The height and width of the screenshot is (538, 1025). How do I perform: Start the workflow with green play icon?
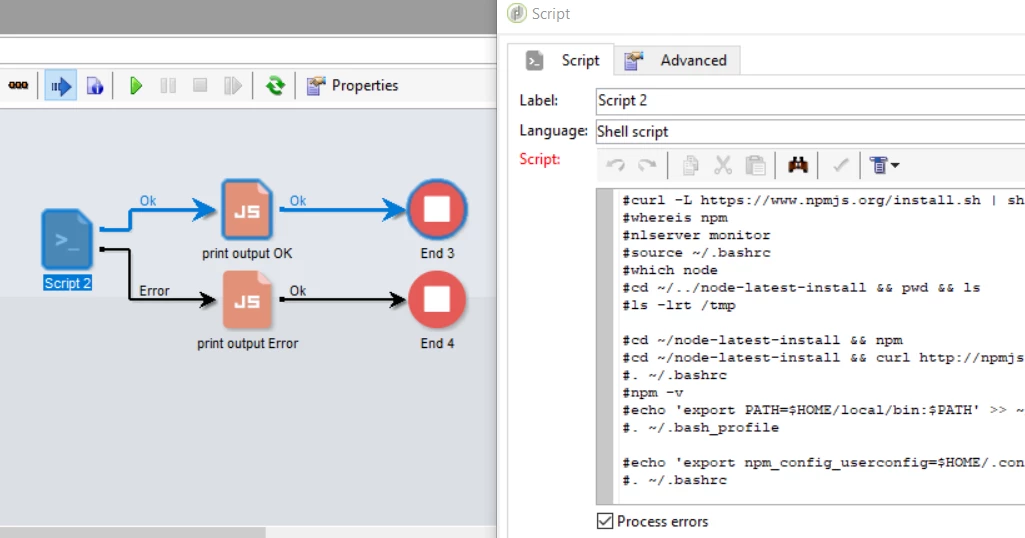click(136, 86)
